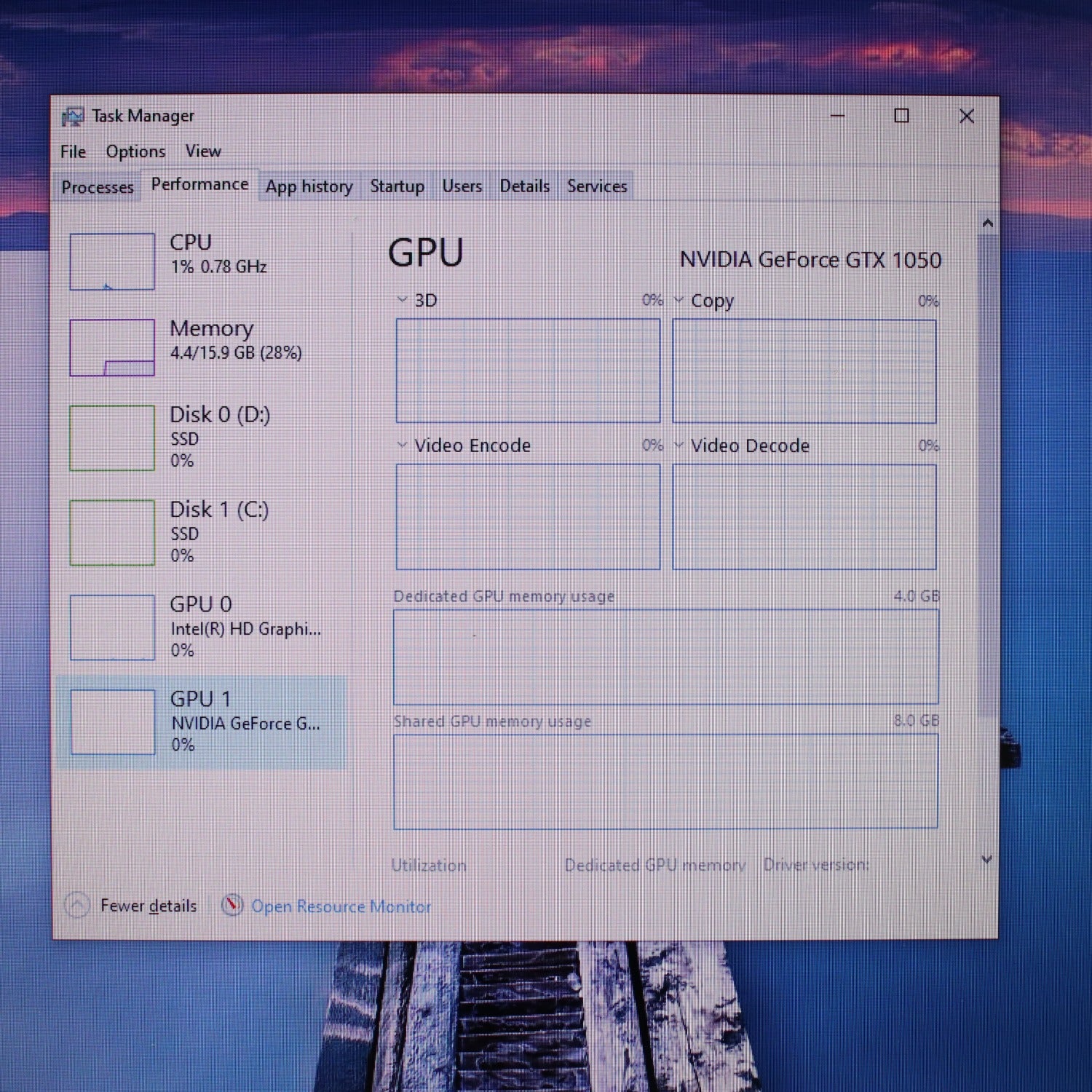Viewport: 1092px width, 1092px height.
Task: Click the Memory '4.4/15.9 GB (28%)' text
Action: point(236,353)
